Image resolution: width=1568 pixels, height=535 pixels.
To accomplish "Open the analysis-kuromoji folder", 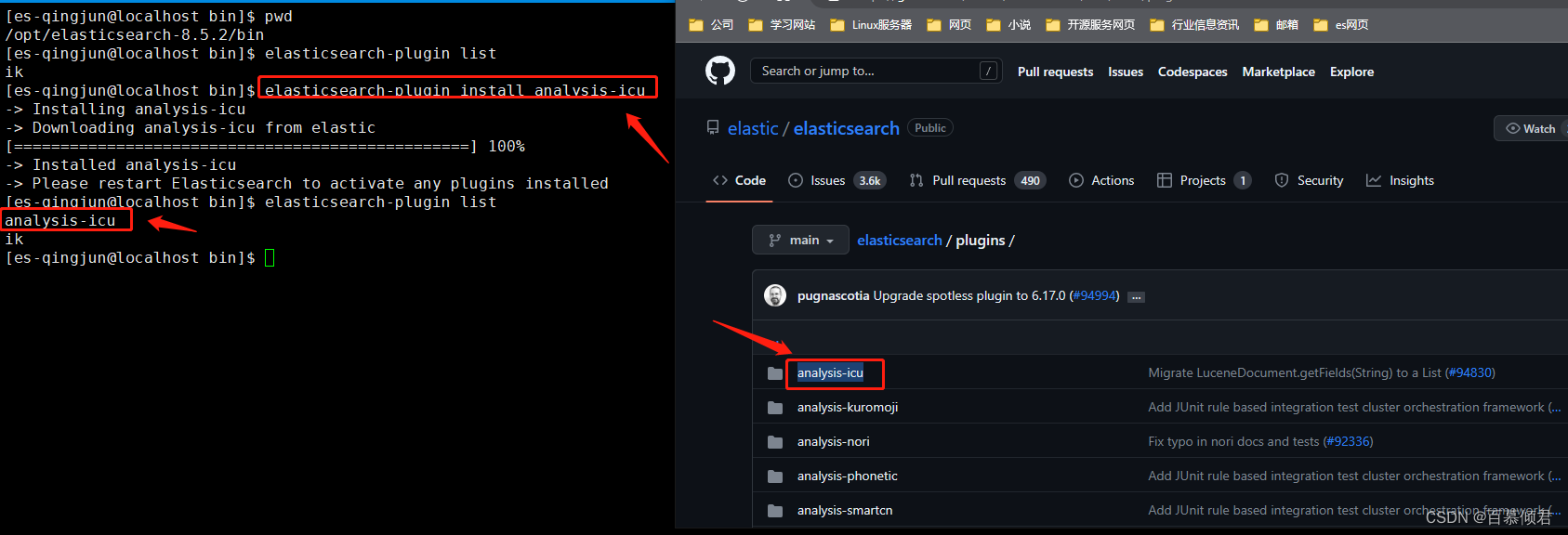I will [x=848, y=407].
